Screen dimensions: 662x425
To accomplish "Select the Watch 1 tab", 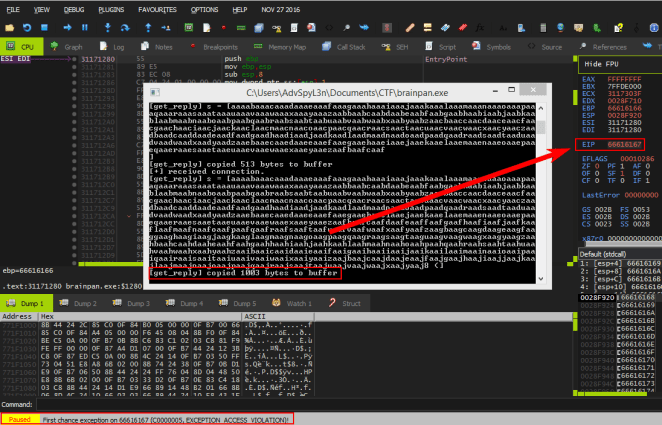I will click(292, 303).
